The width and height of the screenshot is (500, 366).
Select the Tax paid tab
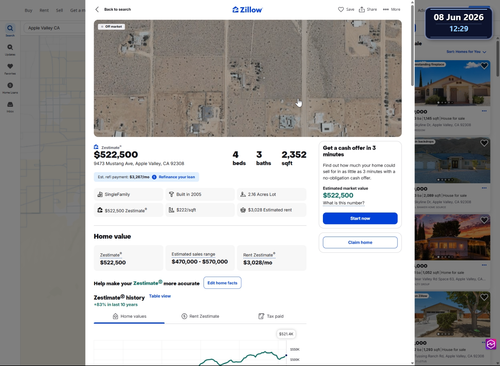click(x=271, y=316)
